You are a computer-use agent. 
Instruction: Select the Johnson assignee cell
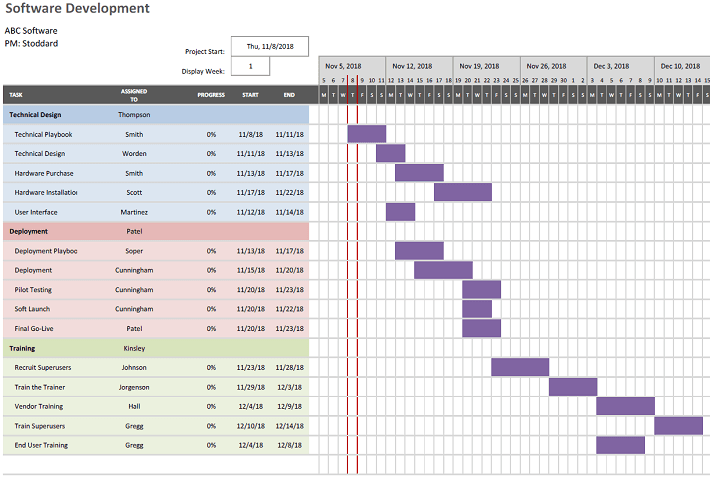(134, 367)
